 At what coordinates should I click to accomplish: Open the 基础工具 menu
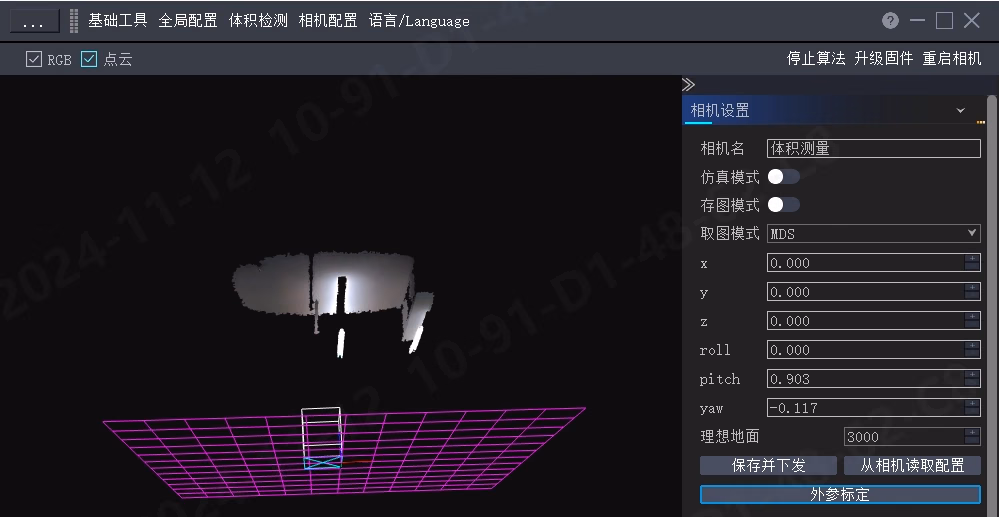[117, 20]
